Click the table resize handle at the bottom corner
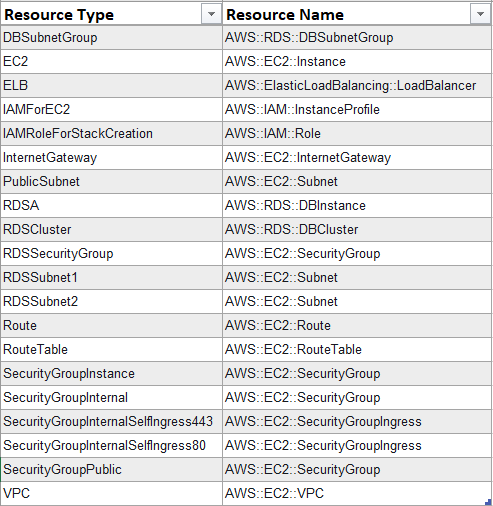Image resolution: width=493 pixels, height=506 pixels. 489,501
